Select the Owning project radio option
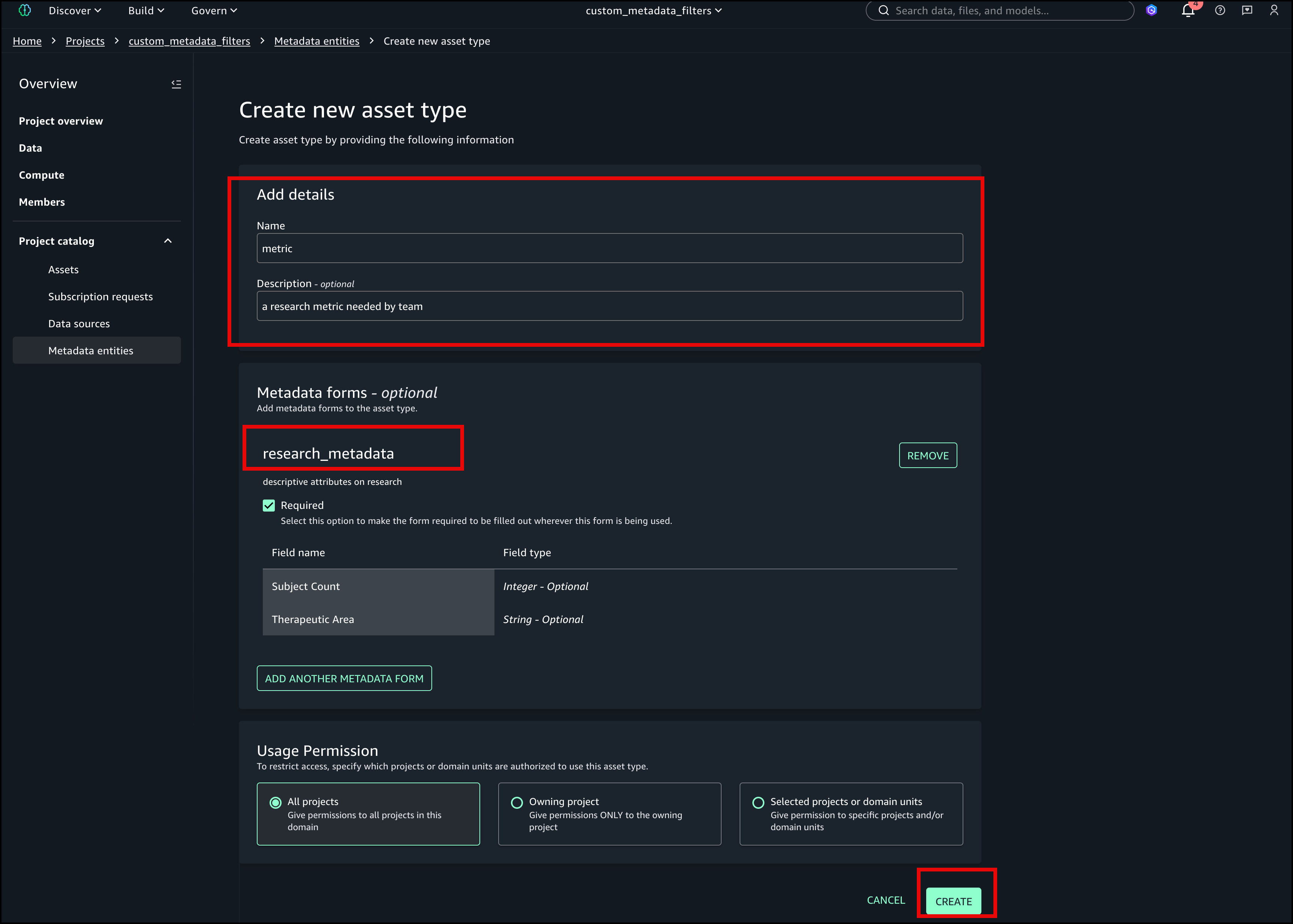The image size is (1293, 924). 517,802
